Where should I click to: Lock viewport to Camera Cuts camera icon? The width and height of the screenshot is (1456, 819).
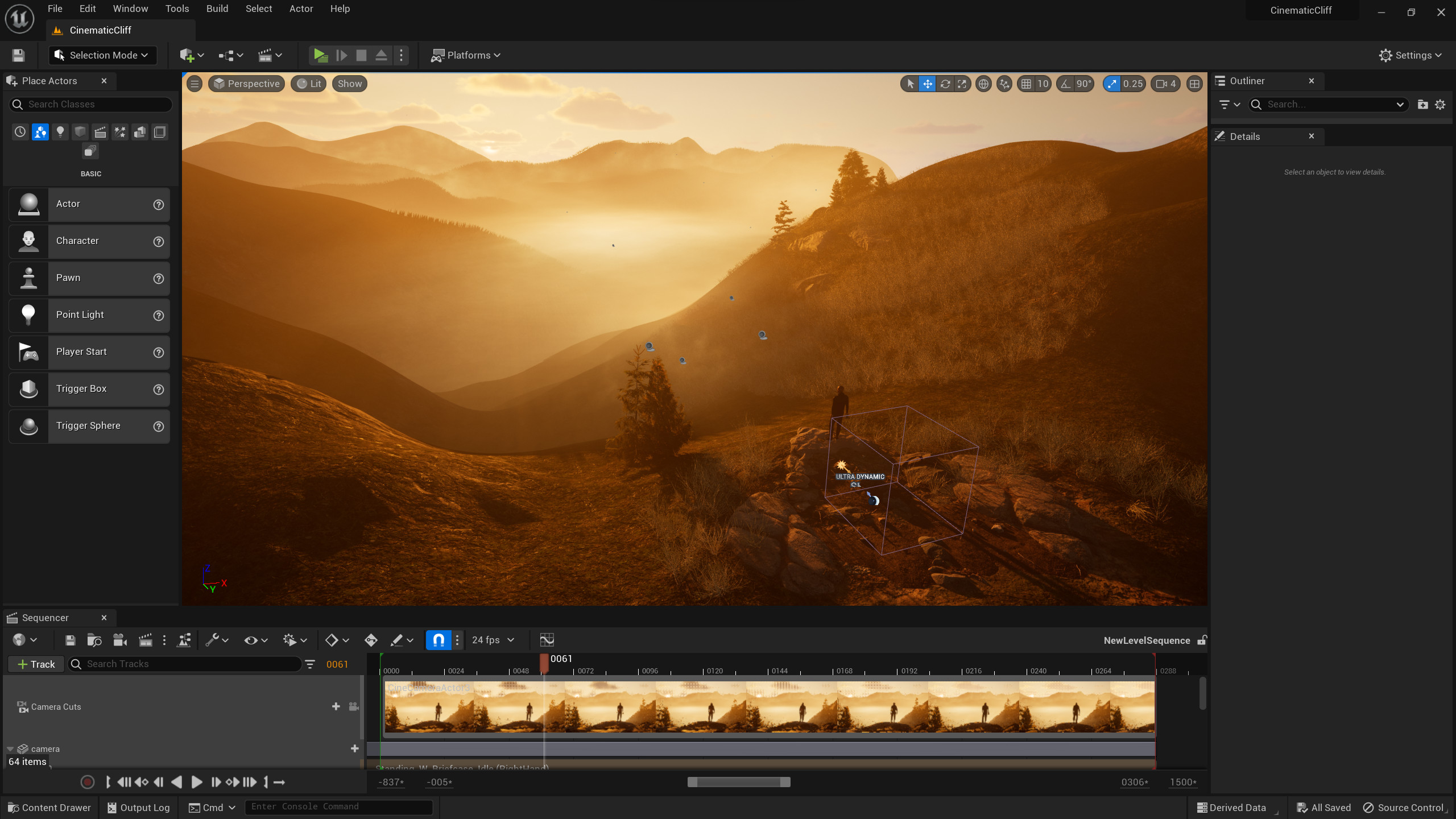353,706
